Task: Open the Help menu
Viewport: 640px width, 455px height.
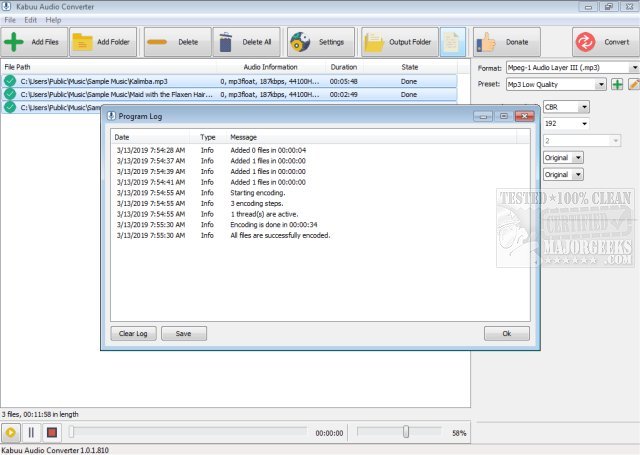Action: click(53, 20)
